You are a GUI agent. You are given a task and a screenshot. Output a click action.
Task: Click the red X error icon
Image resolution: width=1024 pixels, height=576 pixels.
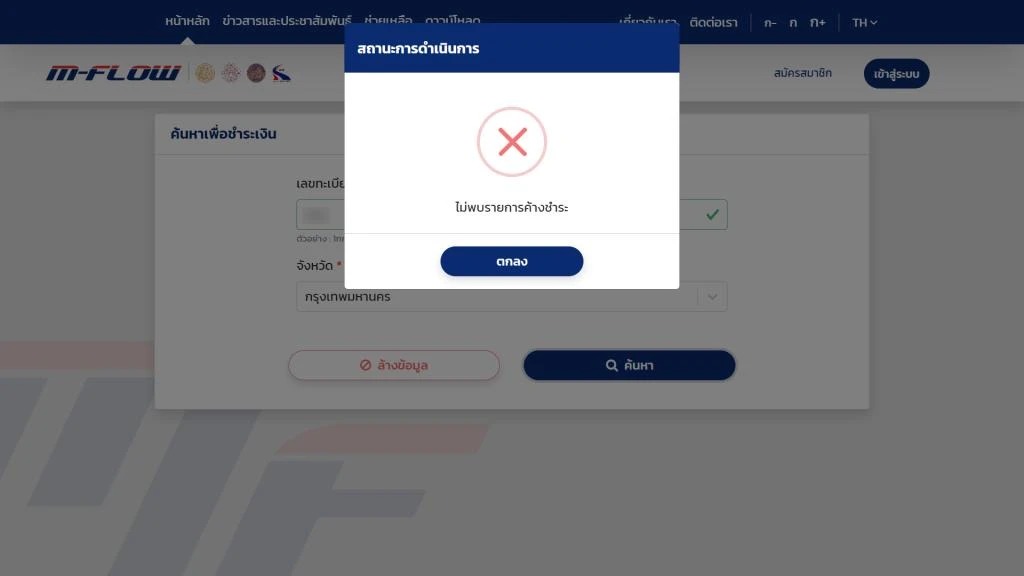click(512, 142)
